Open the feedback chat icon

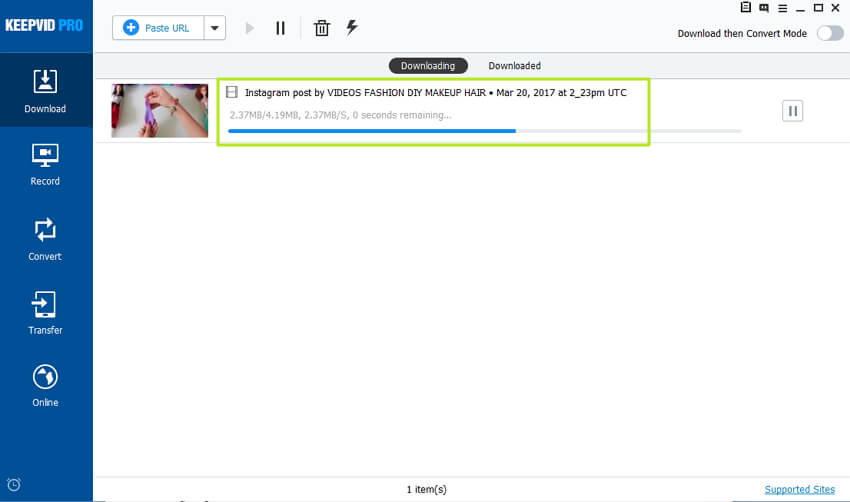764,8
